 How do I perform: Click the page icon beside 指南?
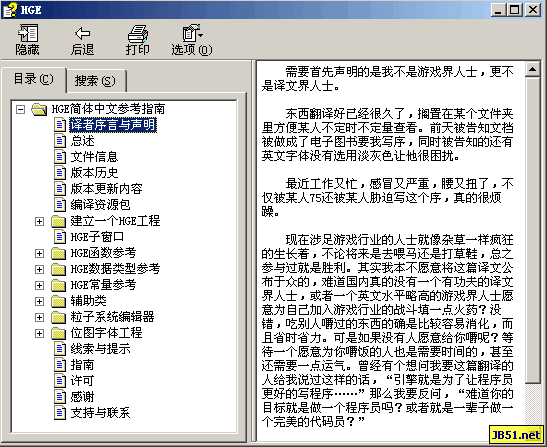(x=60, y=365)
